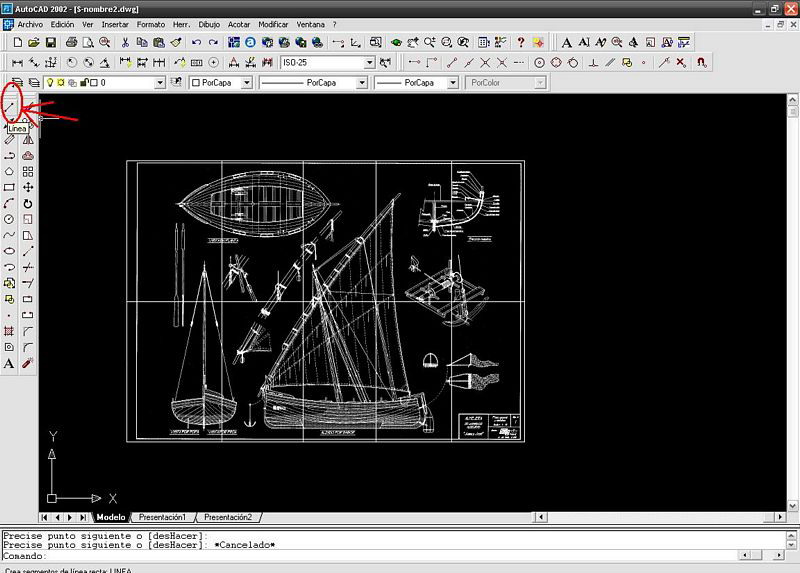Image resolution: width=800 pixels, height=573 pixels.
Task: Select the Explode modify tool
Action: [28, 363]
